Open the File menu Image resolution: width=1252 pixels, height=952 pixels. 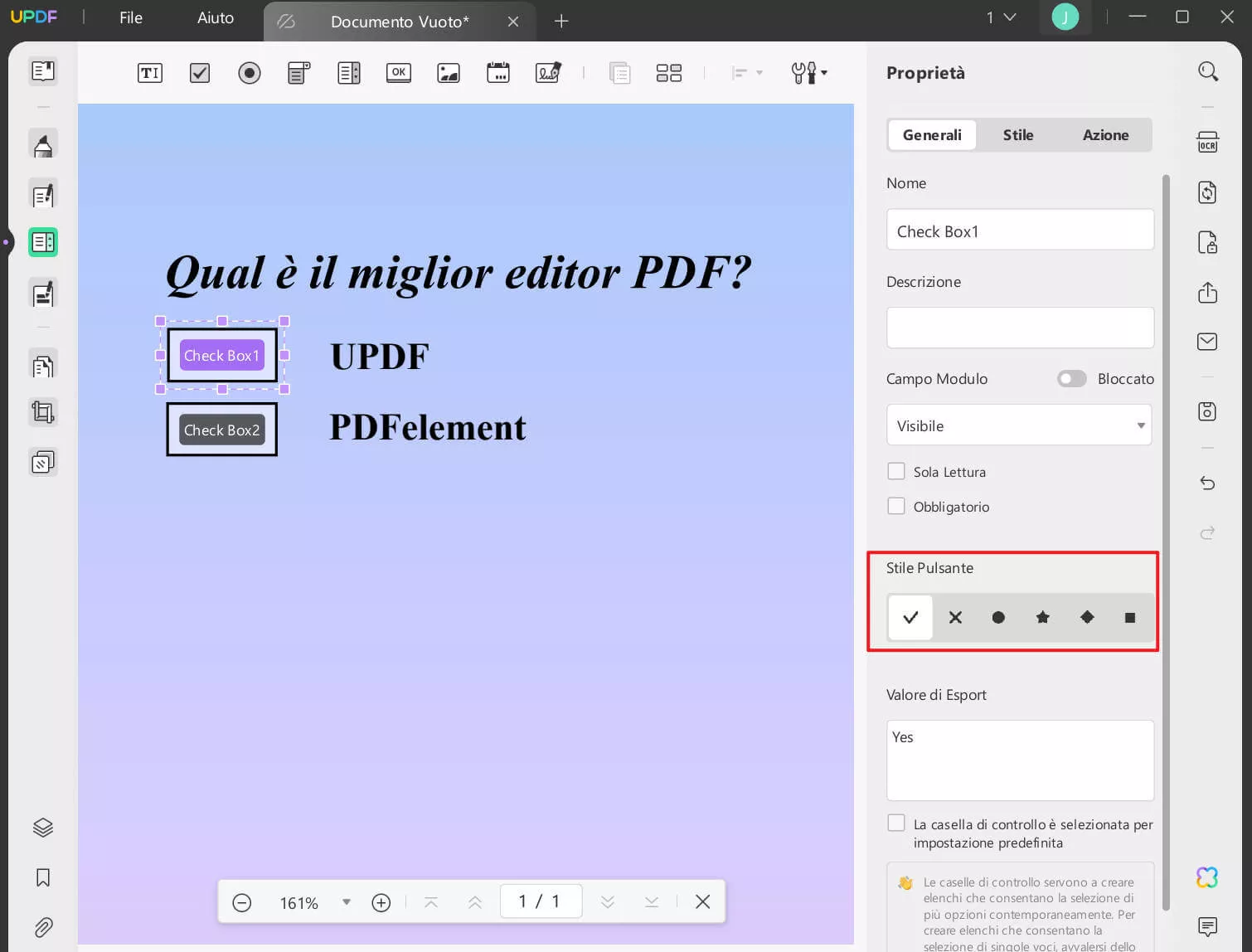(131, 17)
